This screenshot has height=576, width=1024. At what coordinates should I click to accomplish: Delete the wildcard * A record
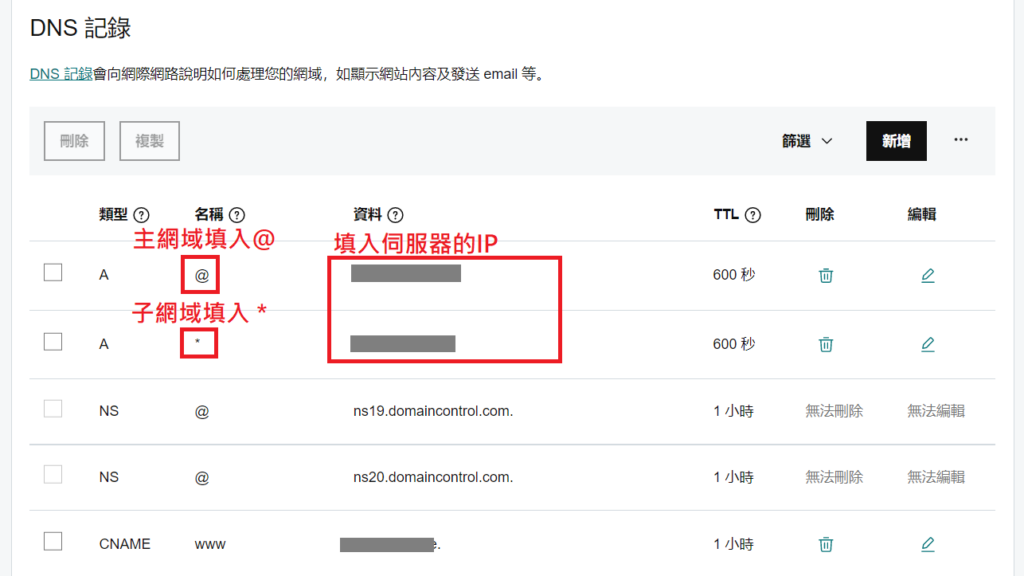click(x=825, y=344)
